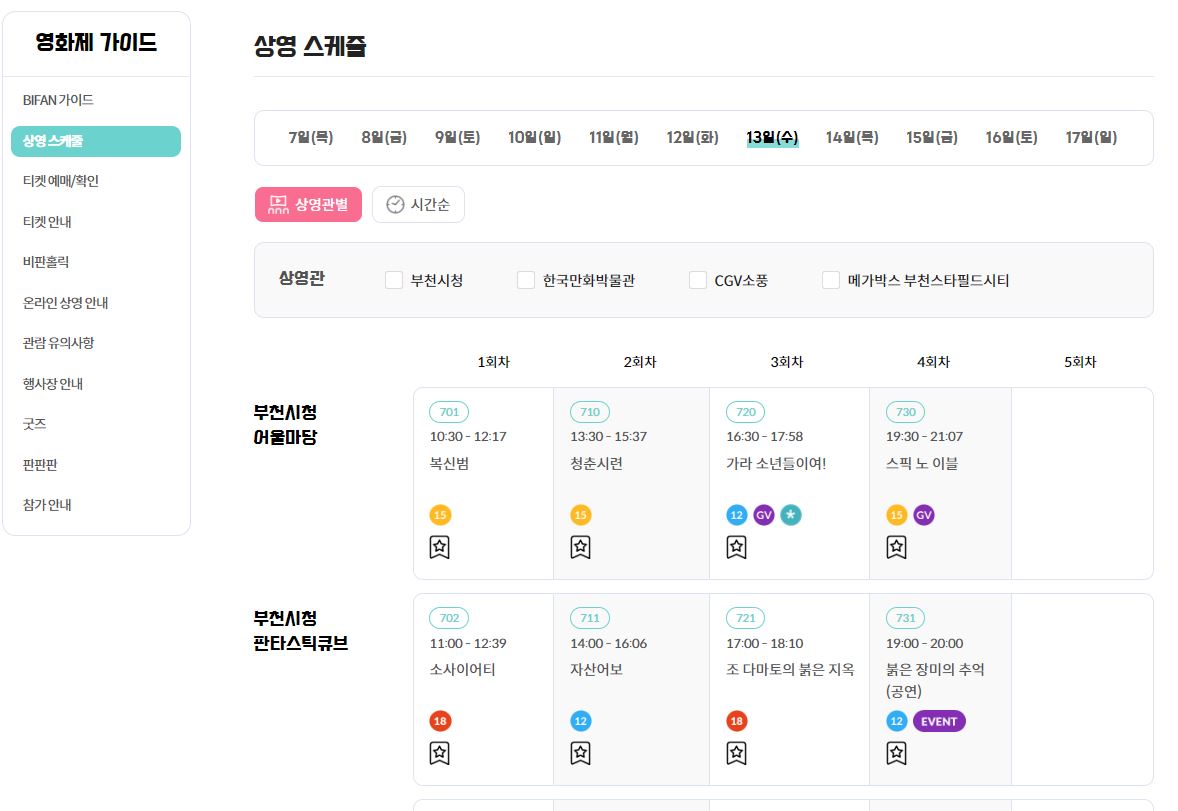Select the 9일(토) date tab
The image size is (1178, 811).
click(x=457, y=138)
